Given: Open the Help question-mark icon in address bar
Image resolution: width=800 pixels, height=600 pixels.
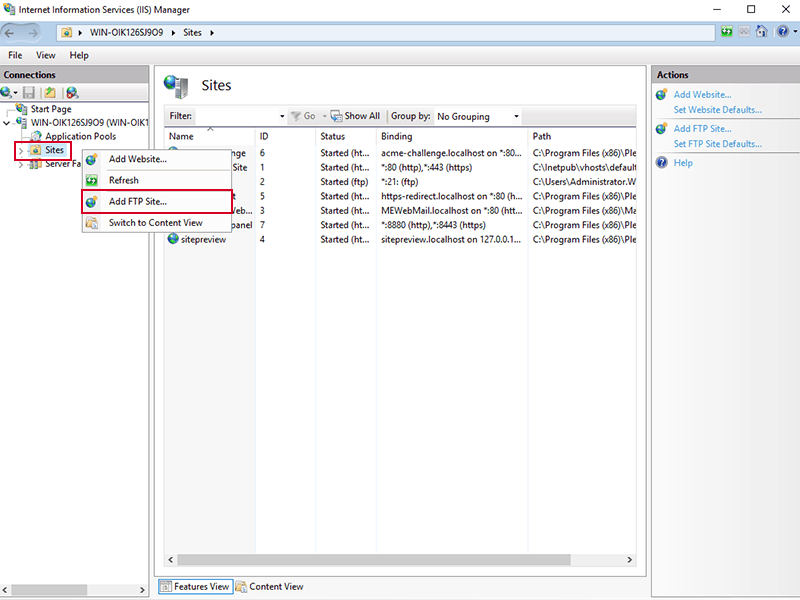Looking at the screenshot, I should coord(782,32).
